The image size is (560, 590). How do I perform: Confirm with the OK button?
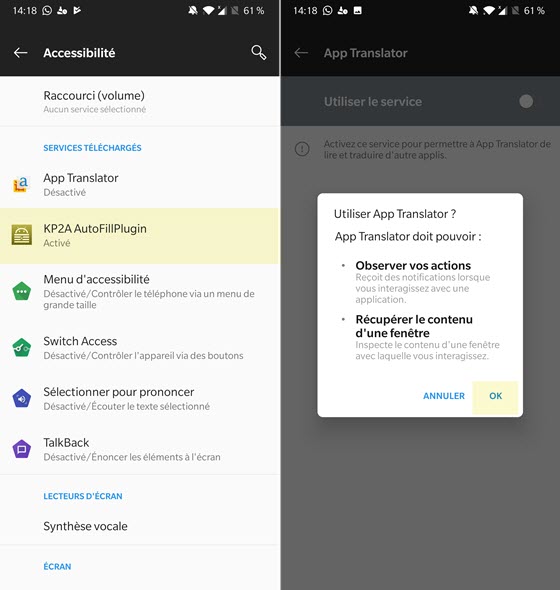495,396
